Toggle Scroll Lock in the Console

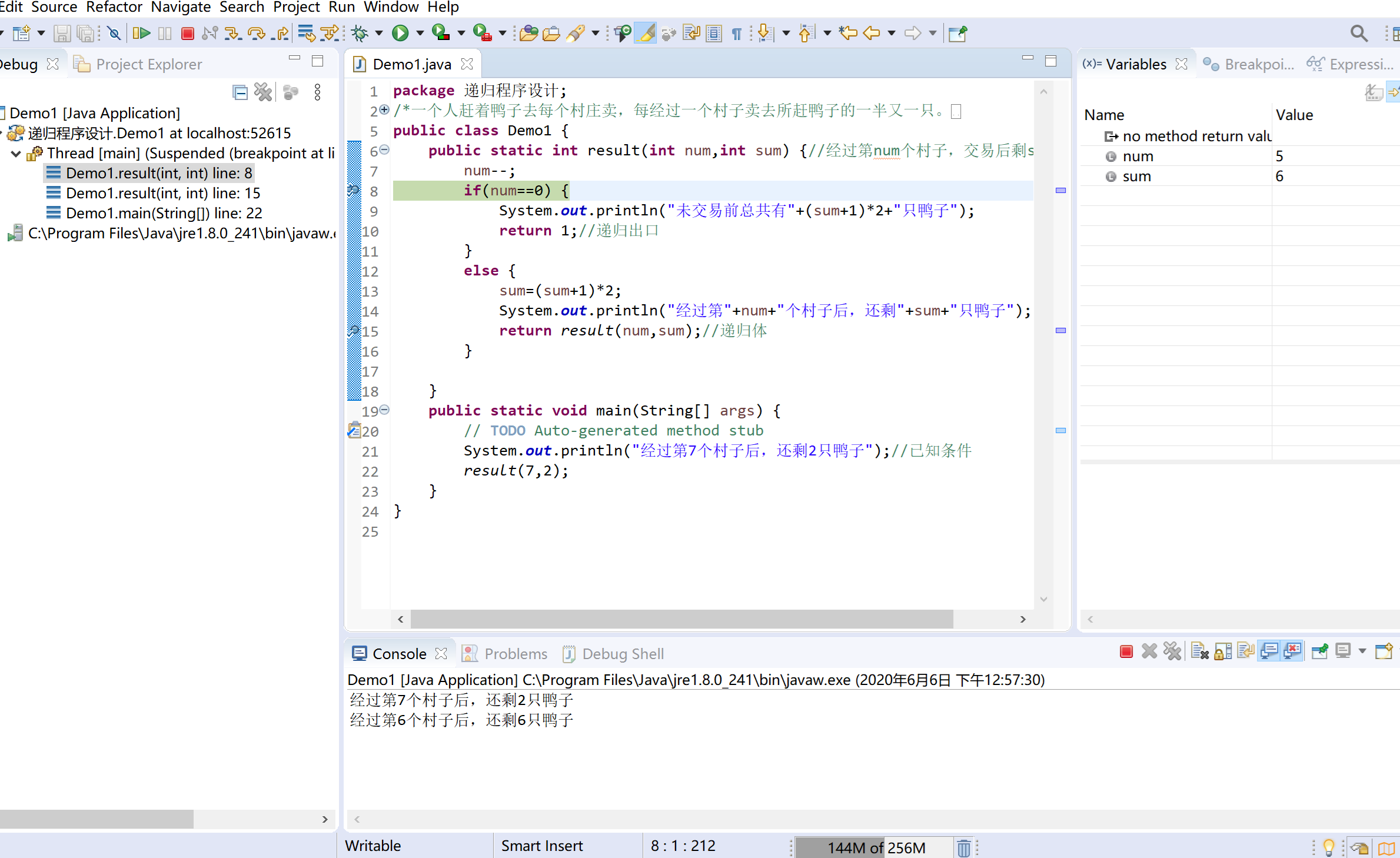click(x=1223, y=651)
